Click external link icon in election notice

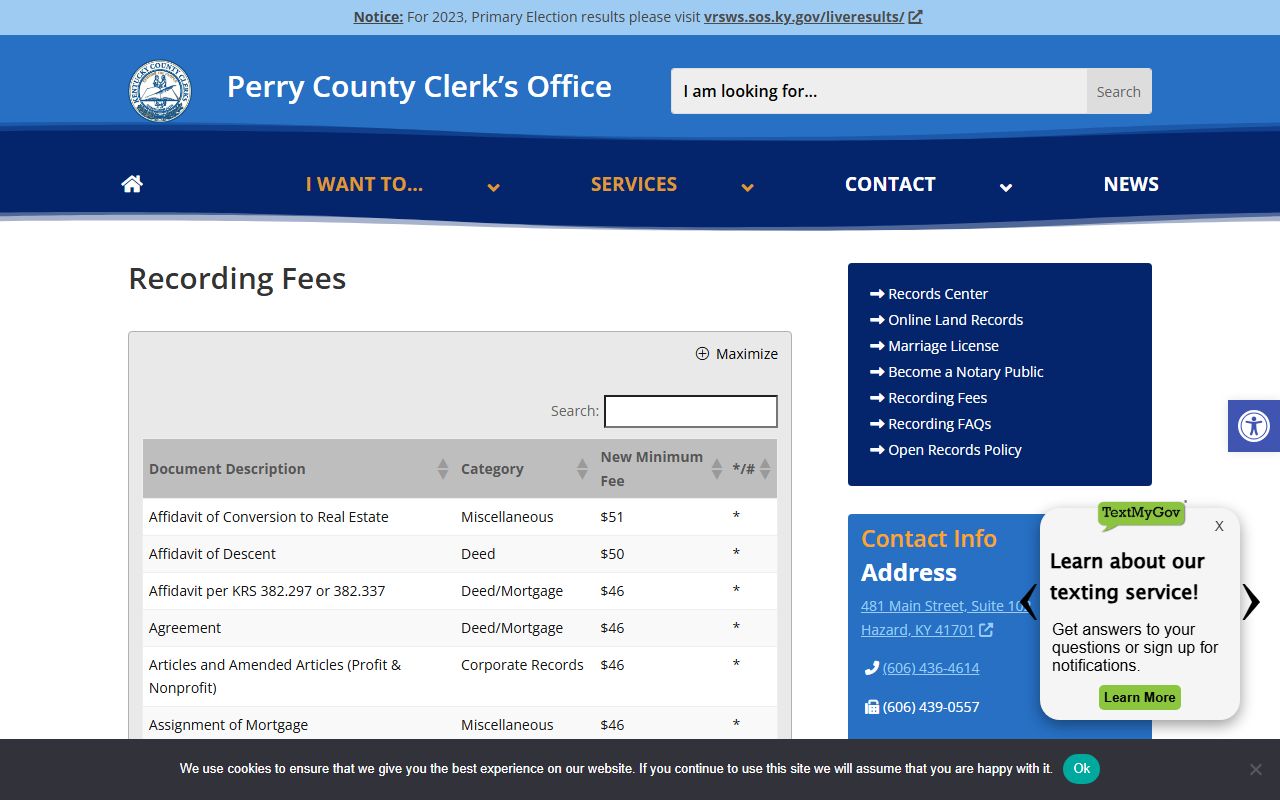[x=915, y=17]
